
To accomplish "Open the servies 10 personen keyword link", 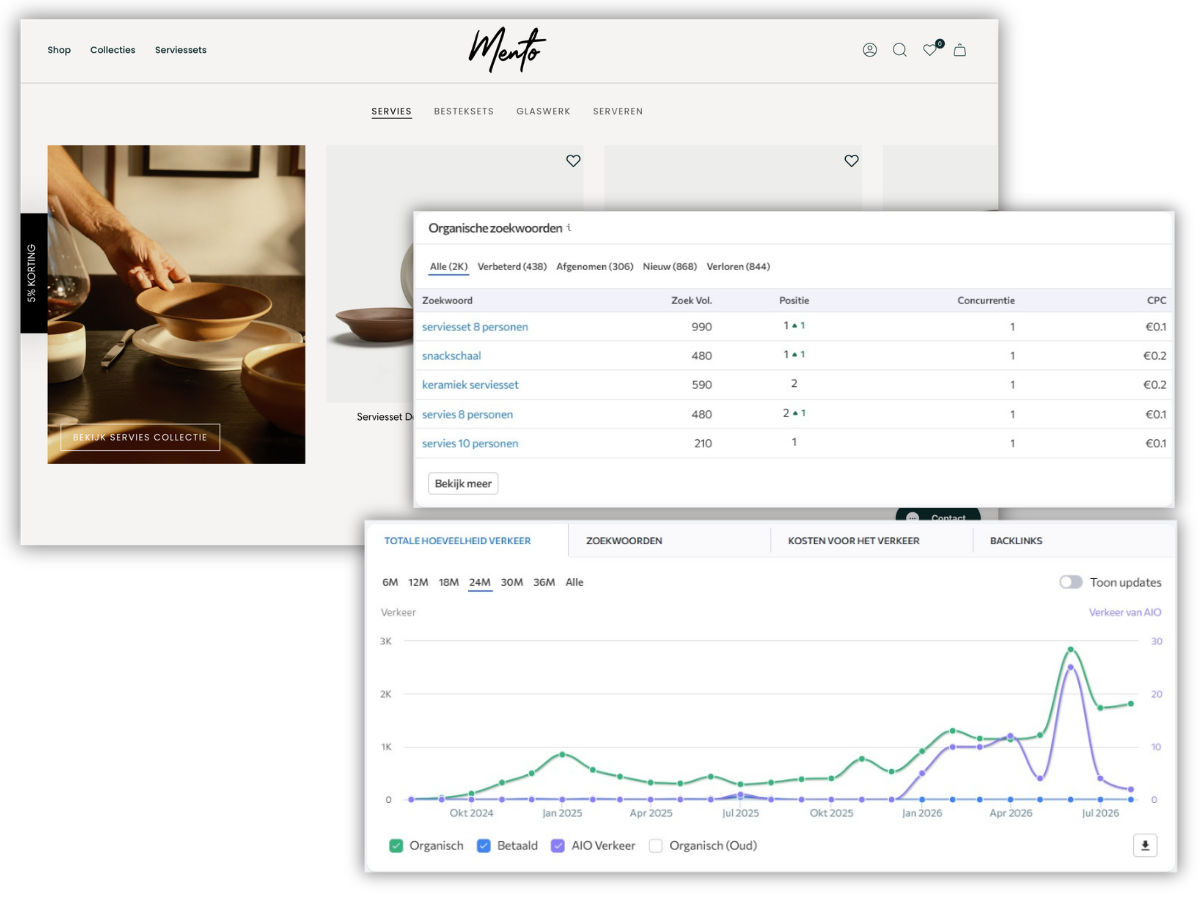I will pyautogui.click(x=470, y=443).
